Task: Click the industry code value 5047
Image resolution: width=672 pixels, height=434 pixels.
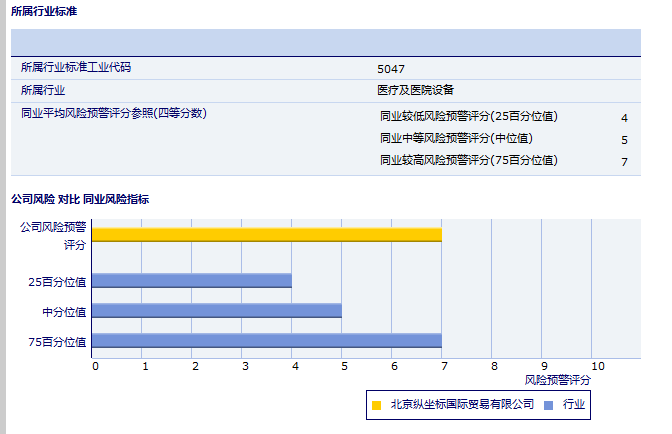Action: [x=391, y=69]
